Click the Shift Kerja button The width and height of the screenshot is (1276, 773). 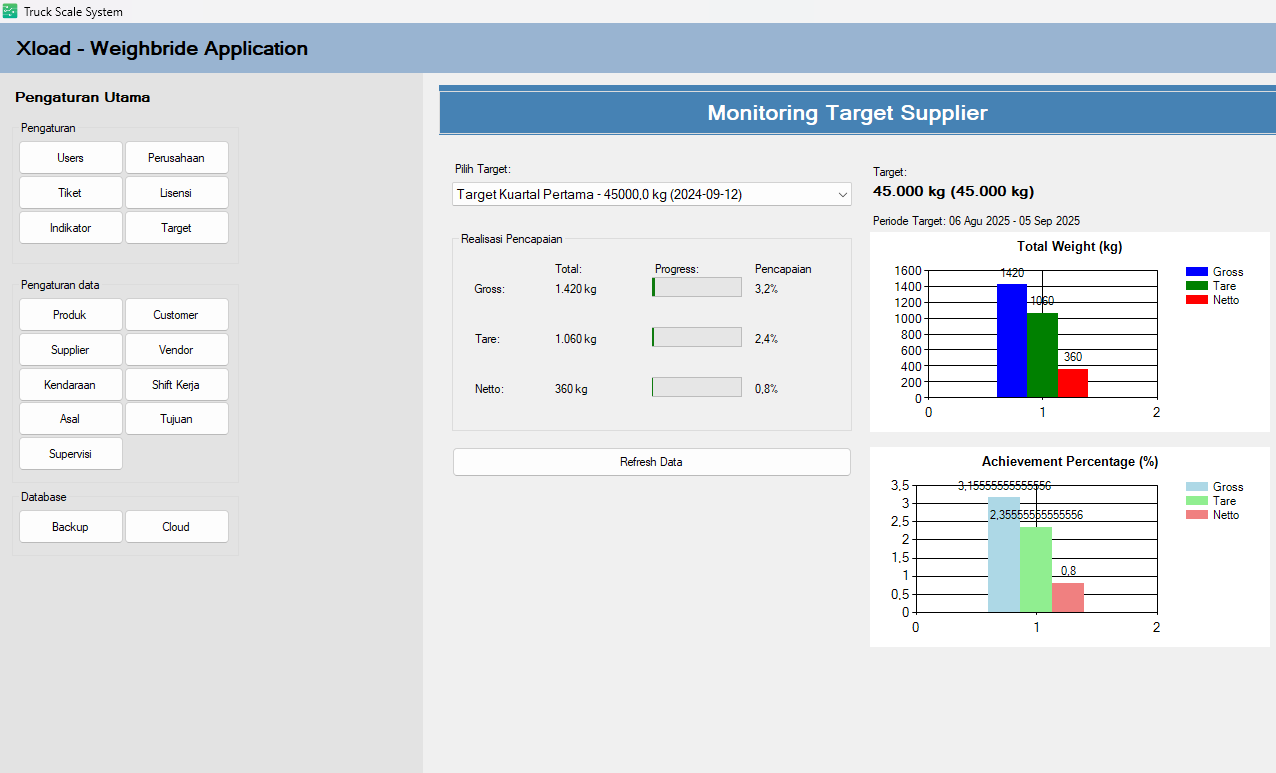176,385
